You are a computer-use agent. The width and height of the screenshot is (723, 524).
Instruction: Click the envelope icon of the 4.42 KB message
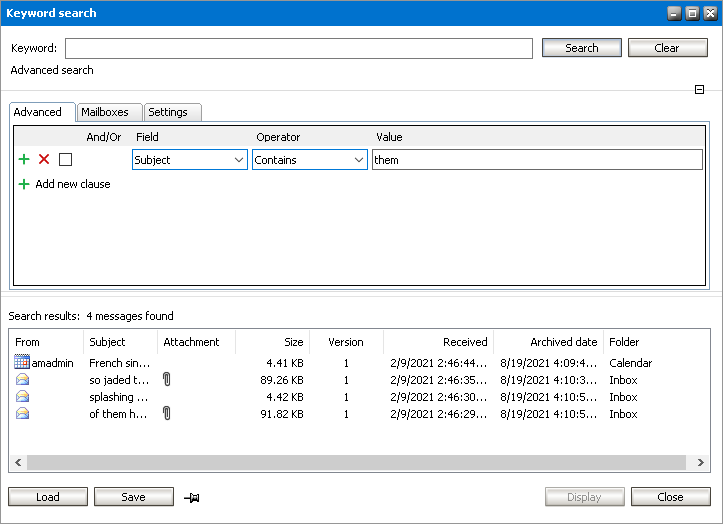22,397
